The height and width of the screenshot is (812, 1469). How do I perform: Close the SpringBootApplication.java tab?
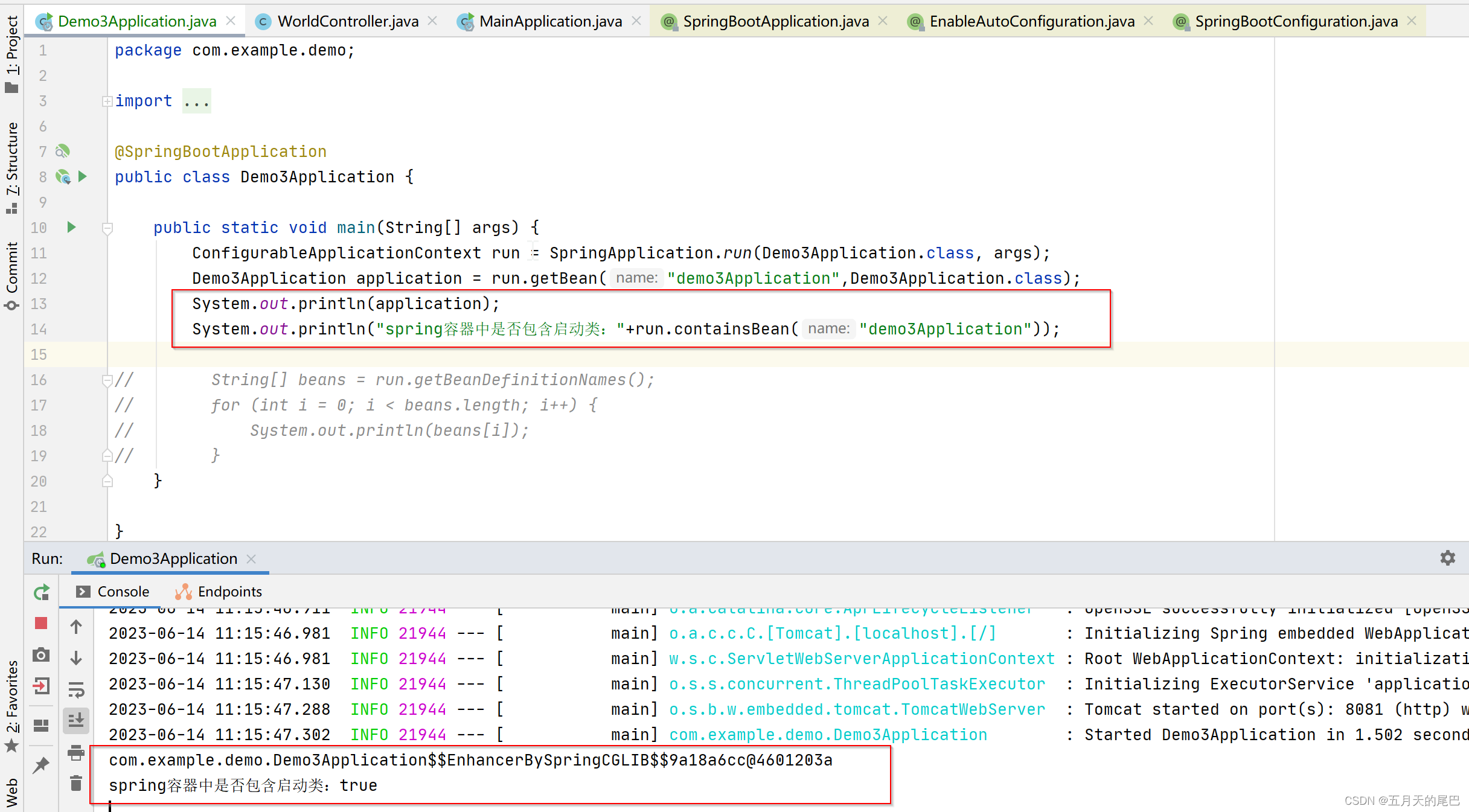coord(883,21)
